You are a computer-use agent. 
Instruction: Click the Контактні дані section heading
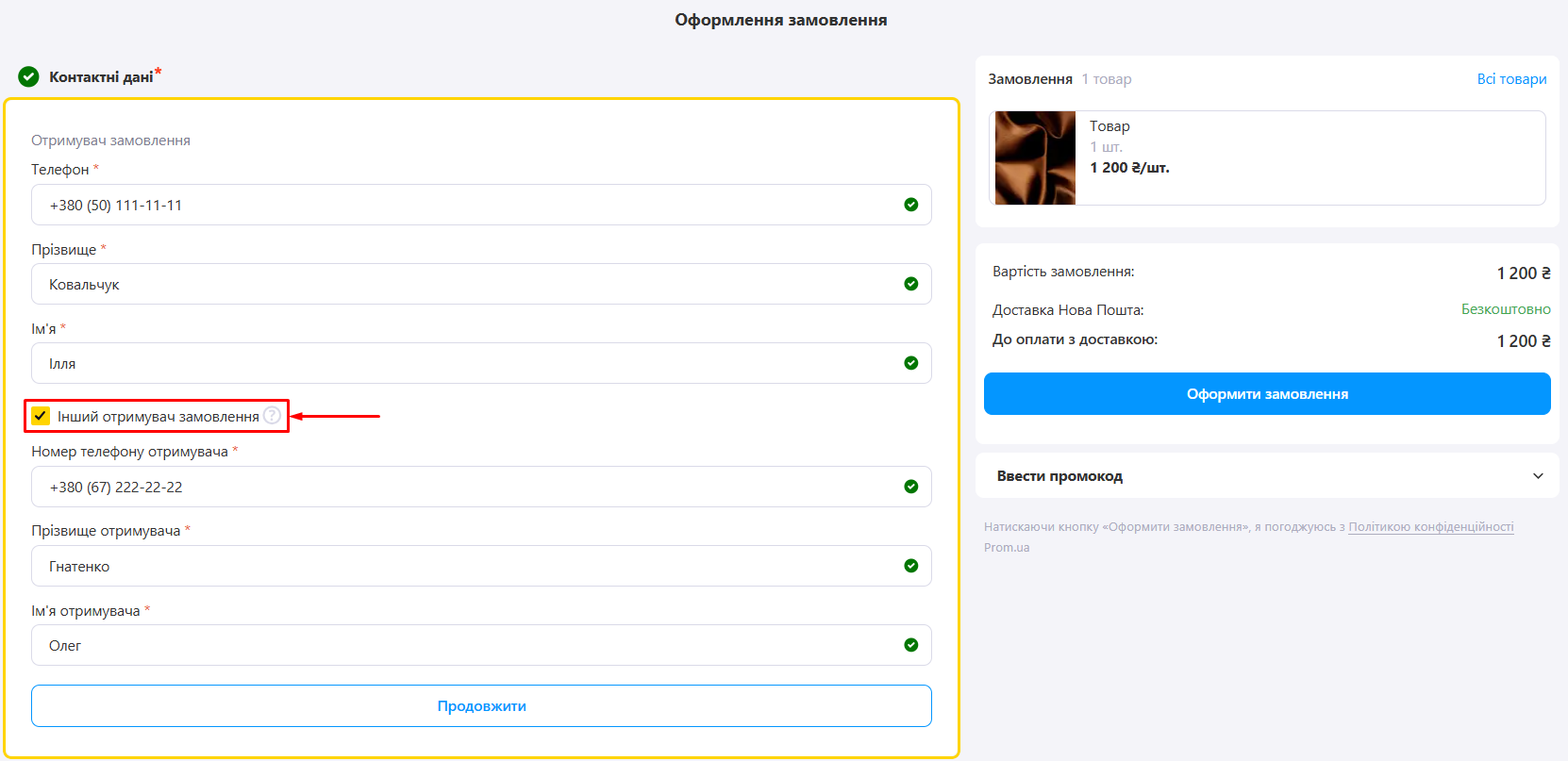[101, 77]
